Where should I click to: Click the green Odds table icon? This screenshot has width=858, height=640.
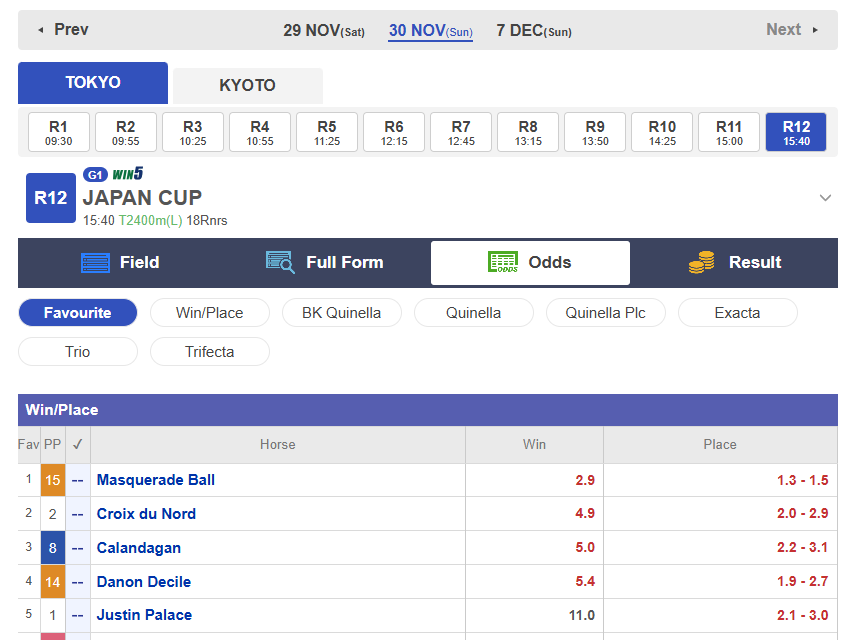coord(502,262)
